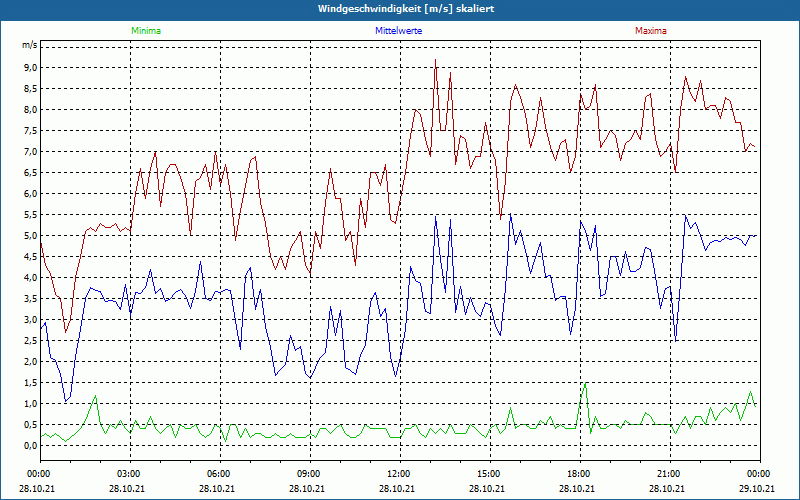This screenshot has height=500, width=800.
Task: Click the 9,0 y-axis value
Action: coord(30,68)
